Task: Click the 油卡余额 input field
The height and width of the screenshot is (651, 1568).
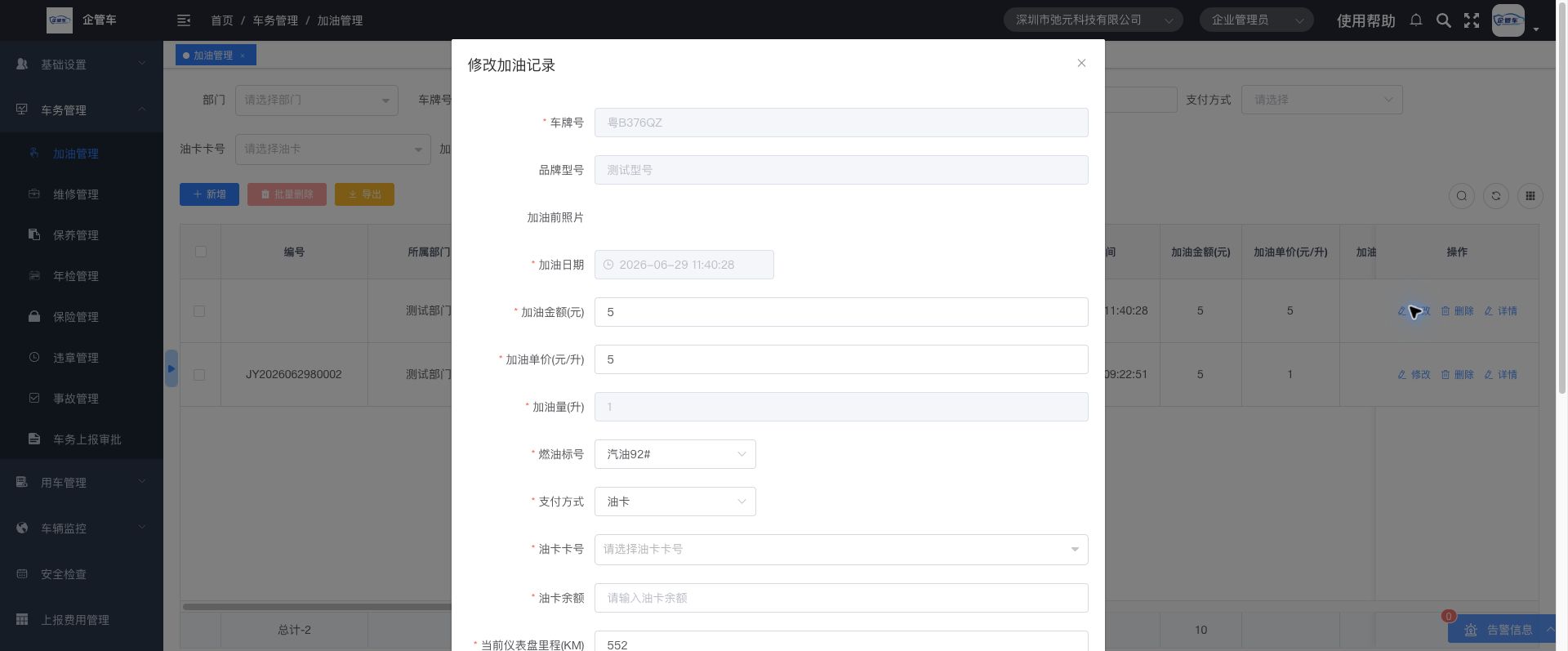Action: click(841, 598)
